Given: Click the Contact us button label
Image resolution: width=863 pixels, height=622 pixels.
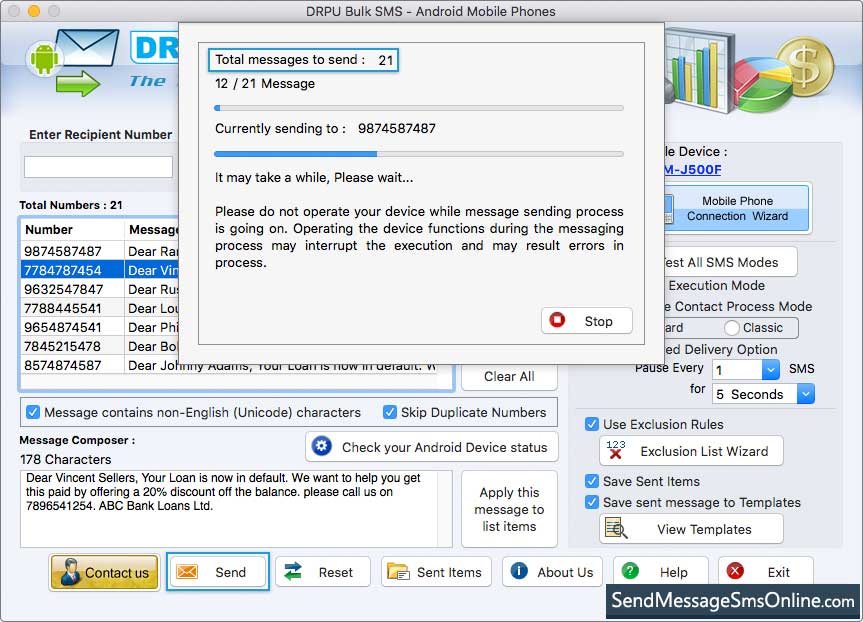Looking at the screenshot, I should click(117, 573).
